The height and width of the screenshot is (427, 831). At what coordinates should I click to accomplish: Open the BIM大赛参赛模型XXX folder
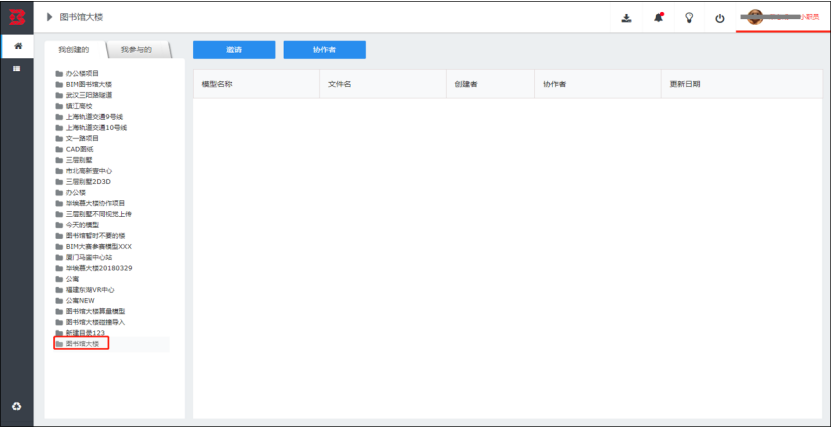point(94,246)
